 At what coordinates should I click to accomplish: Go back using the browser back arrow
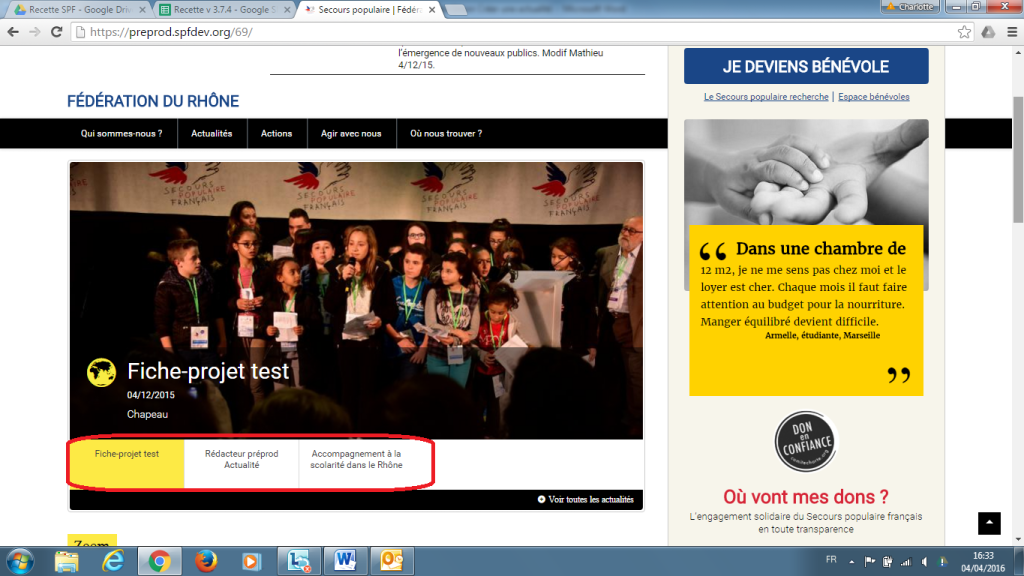point(13,32)
